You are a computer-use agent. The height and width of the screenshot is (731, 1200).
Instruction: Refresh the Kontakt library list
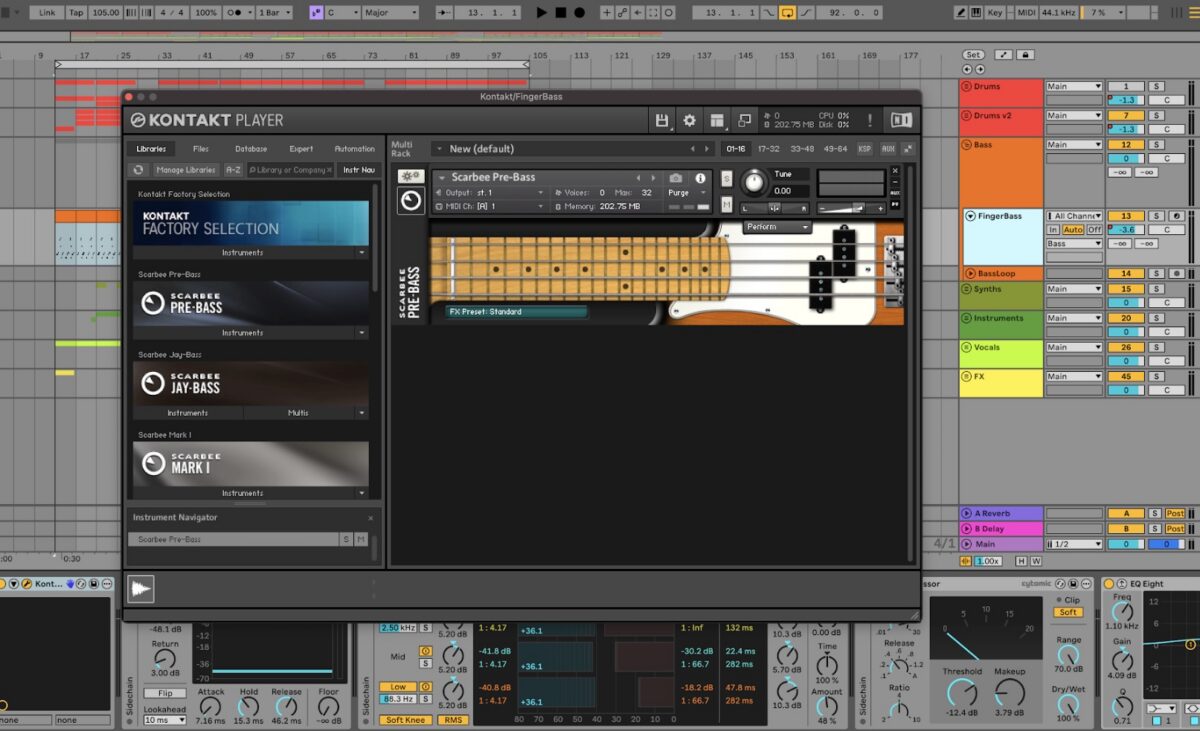point(139,170)
